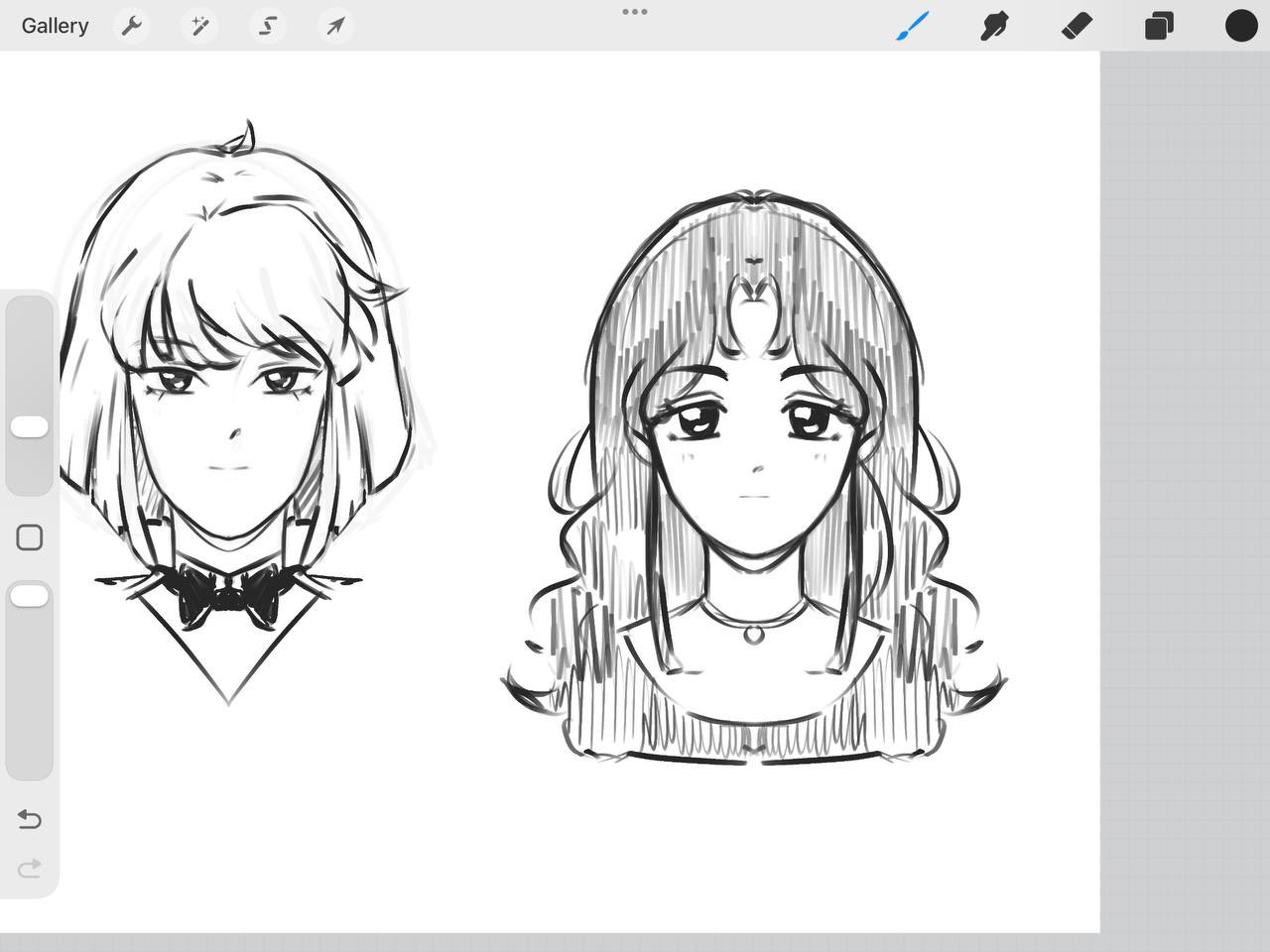Open the Actions wrench menu
This screenshot has height=952, width=1270.
pyautogui.click(x=132, y=26)
